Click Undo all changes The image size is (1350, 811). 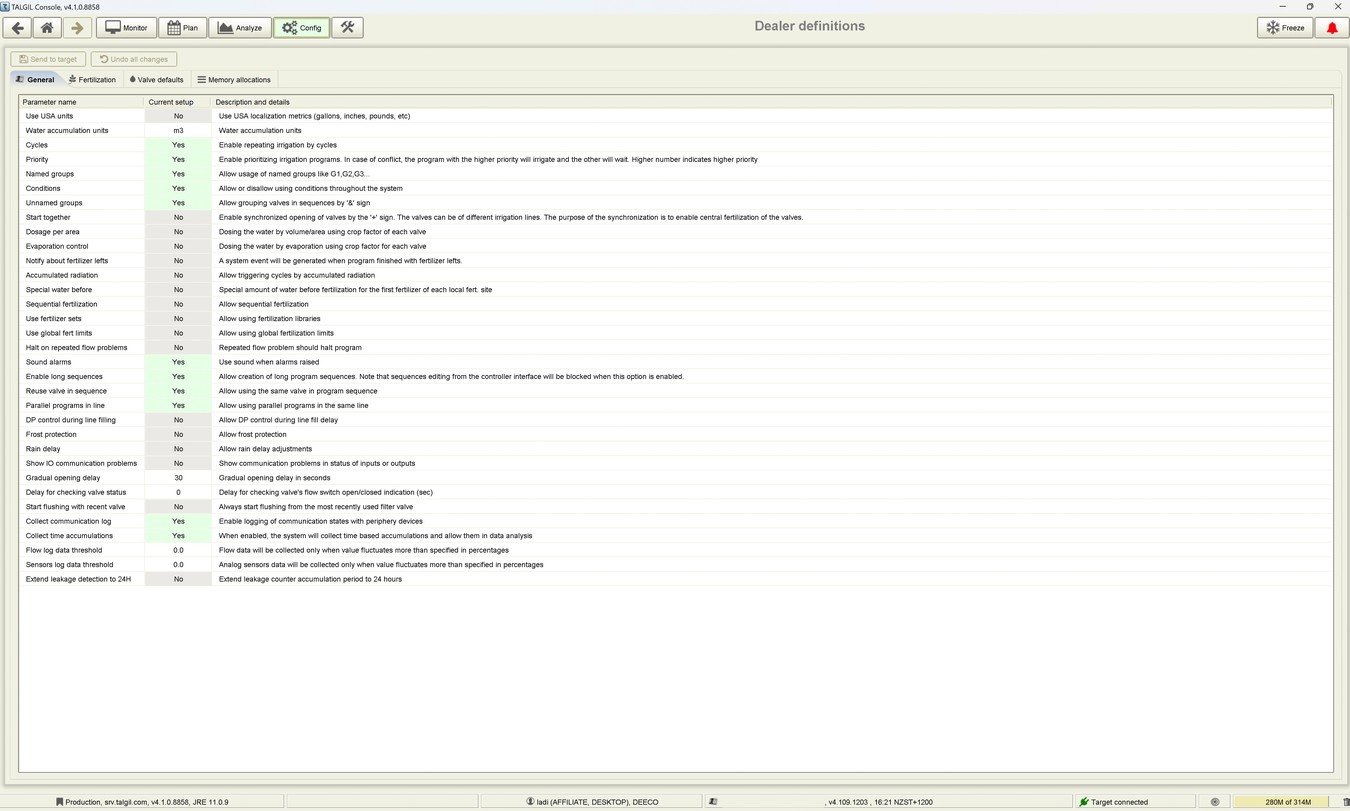[x=134, y=59]
